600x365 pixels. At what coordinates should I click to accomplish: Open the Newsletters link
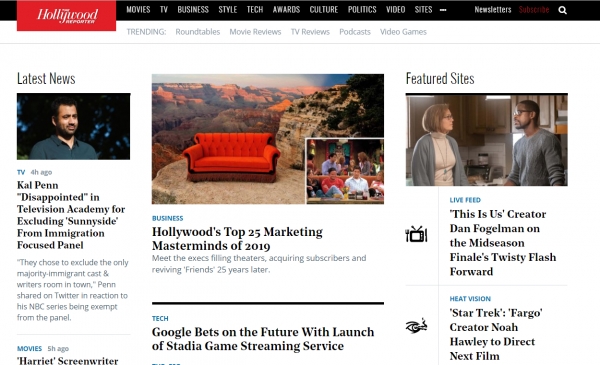click(493, 10)
